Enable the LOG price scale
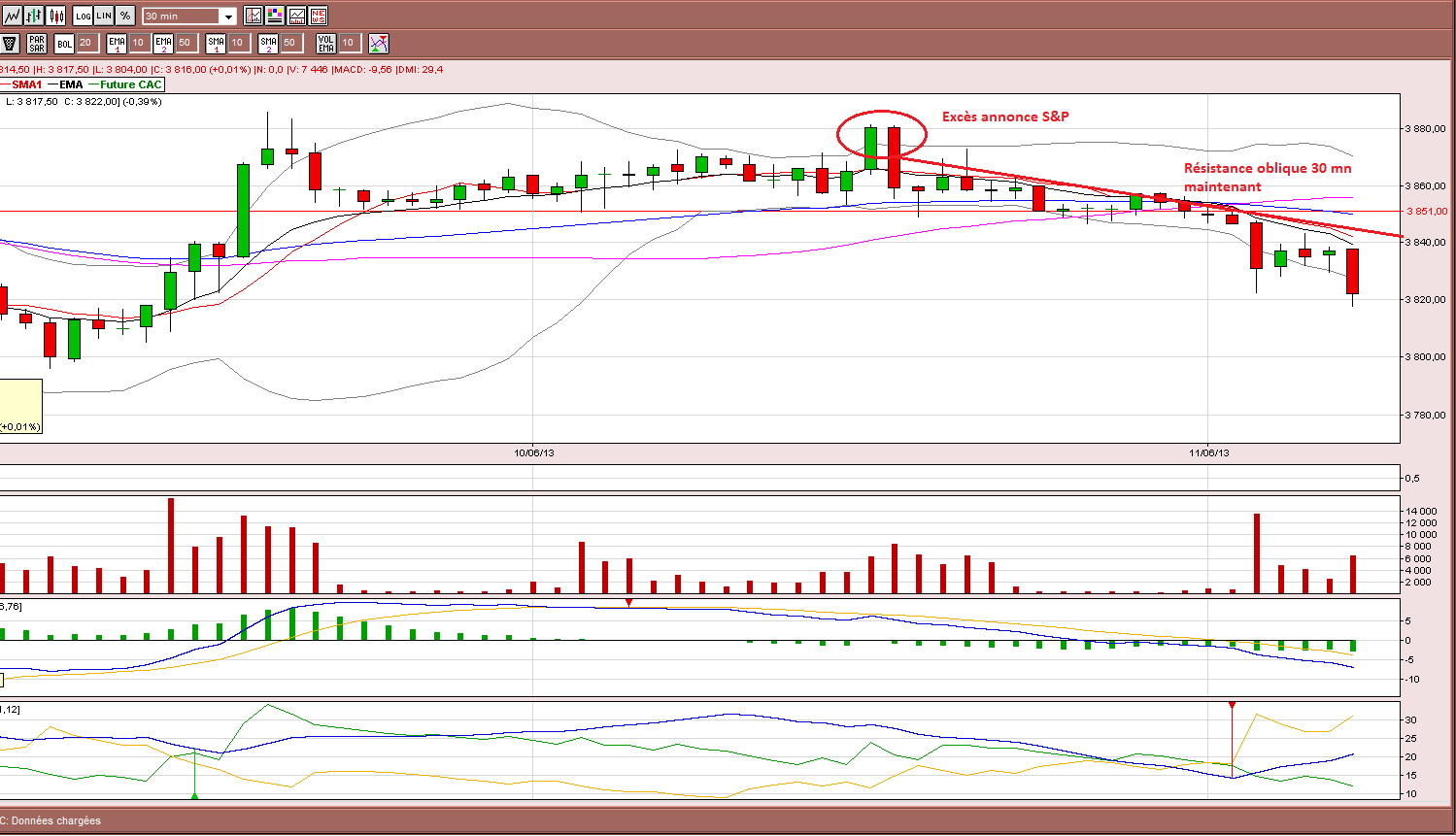1456x836 pixels. (x=84, y=16)
